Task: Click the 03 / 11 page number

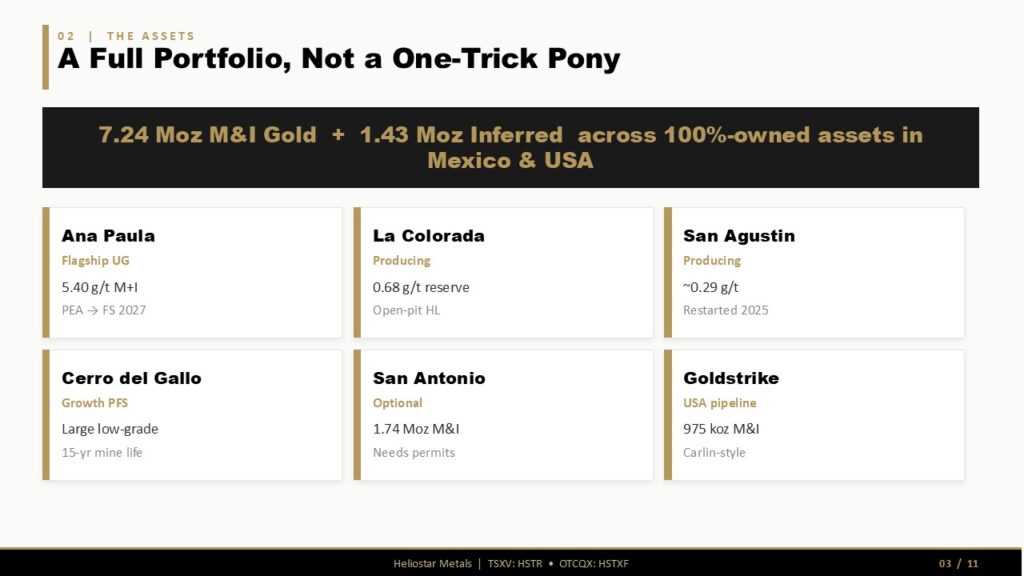Action: [x=959, y=564]
